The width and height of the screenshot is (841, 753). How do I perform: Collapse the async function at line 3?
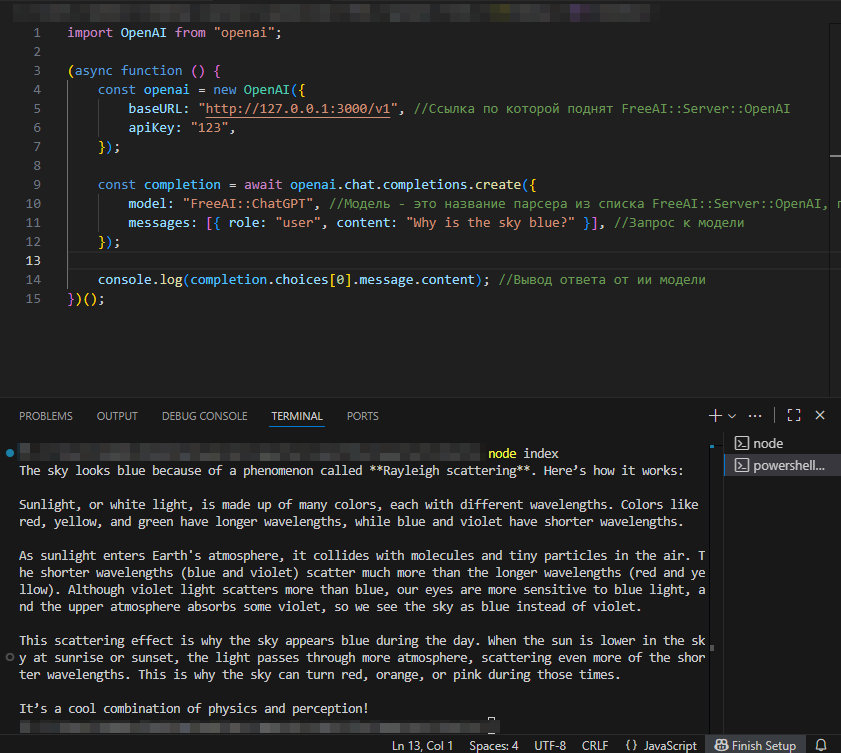click(x=55, y=70)
